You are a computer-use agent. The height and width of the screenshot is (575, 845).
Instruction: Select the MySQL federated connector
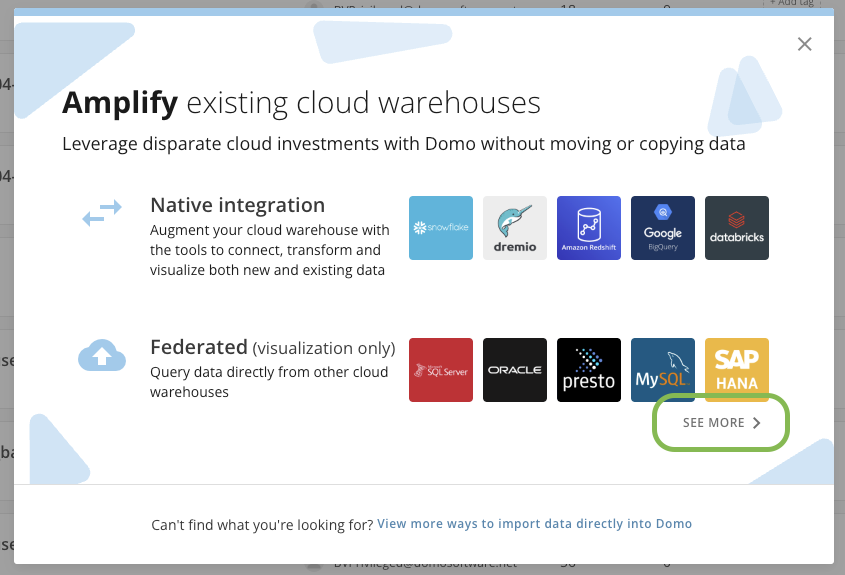click(663, 370)
